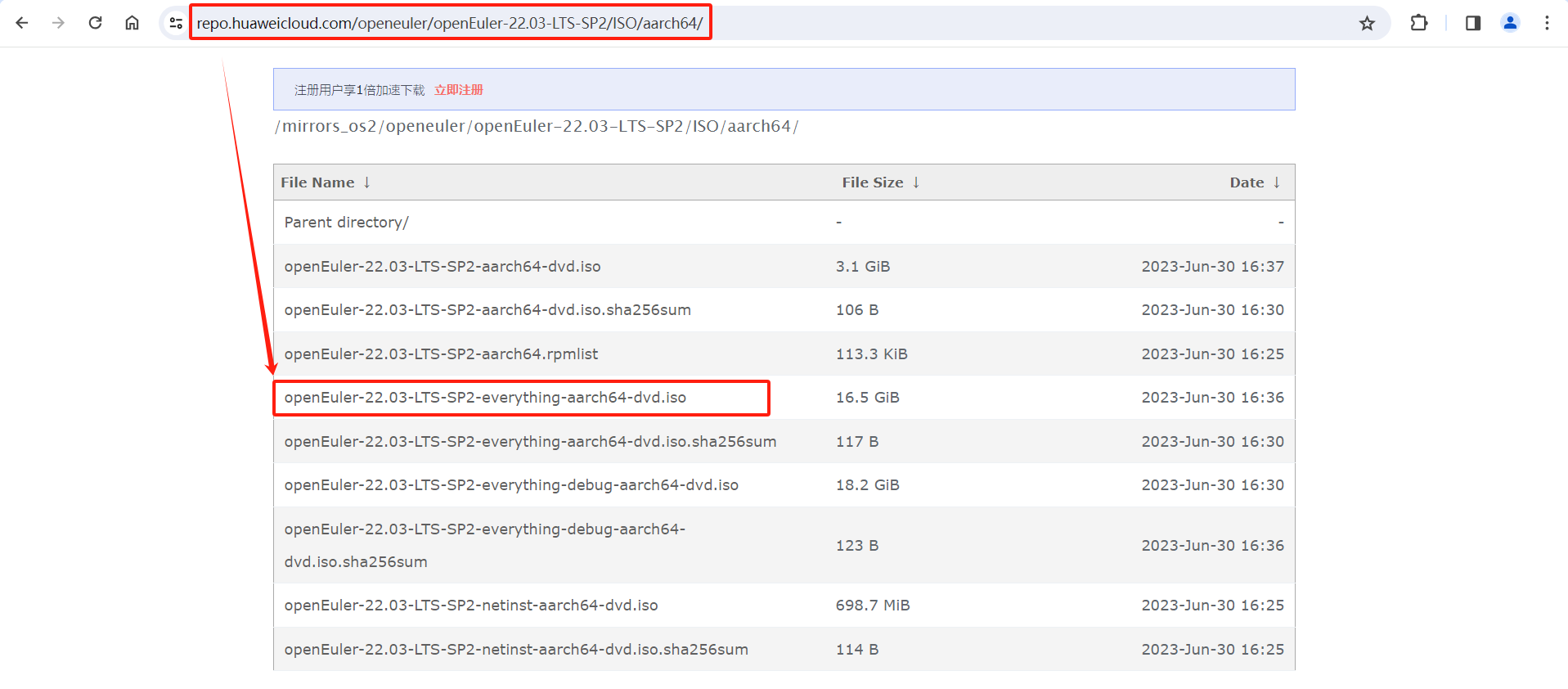View site information icon in address bar
The width and height of the screenshot is (1568, 689).
click(175, 23)
